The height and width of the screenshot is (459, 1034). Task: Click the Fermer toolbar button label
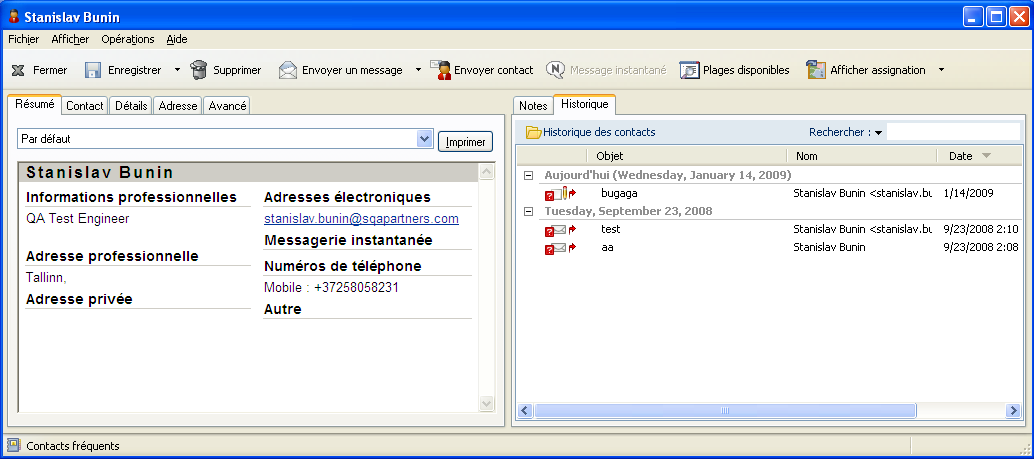pos(50,70)
